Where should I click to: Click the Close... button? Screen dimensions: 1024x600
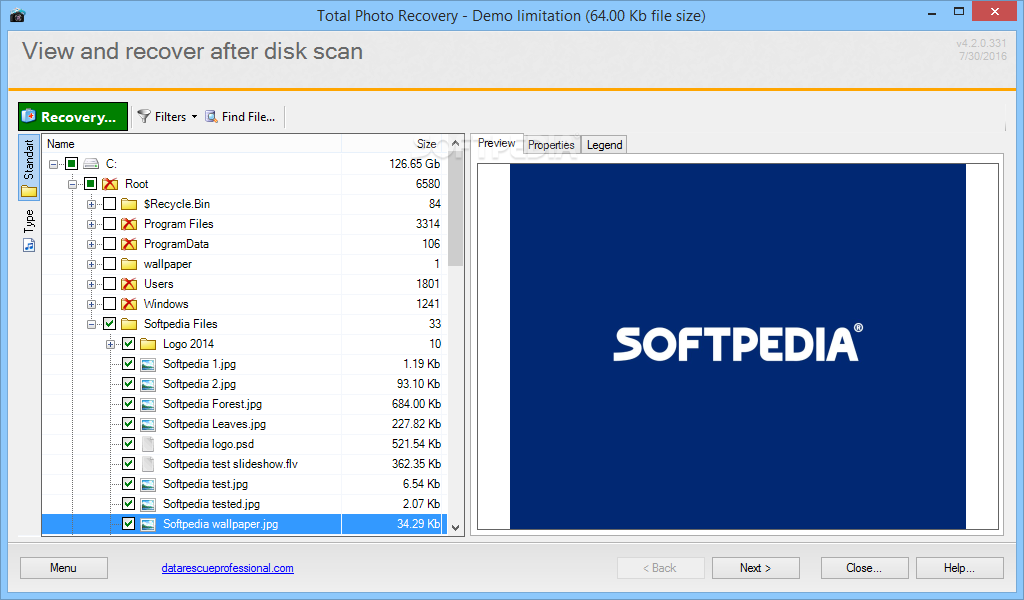tap(864, 568)
